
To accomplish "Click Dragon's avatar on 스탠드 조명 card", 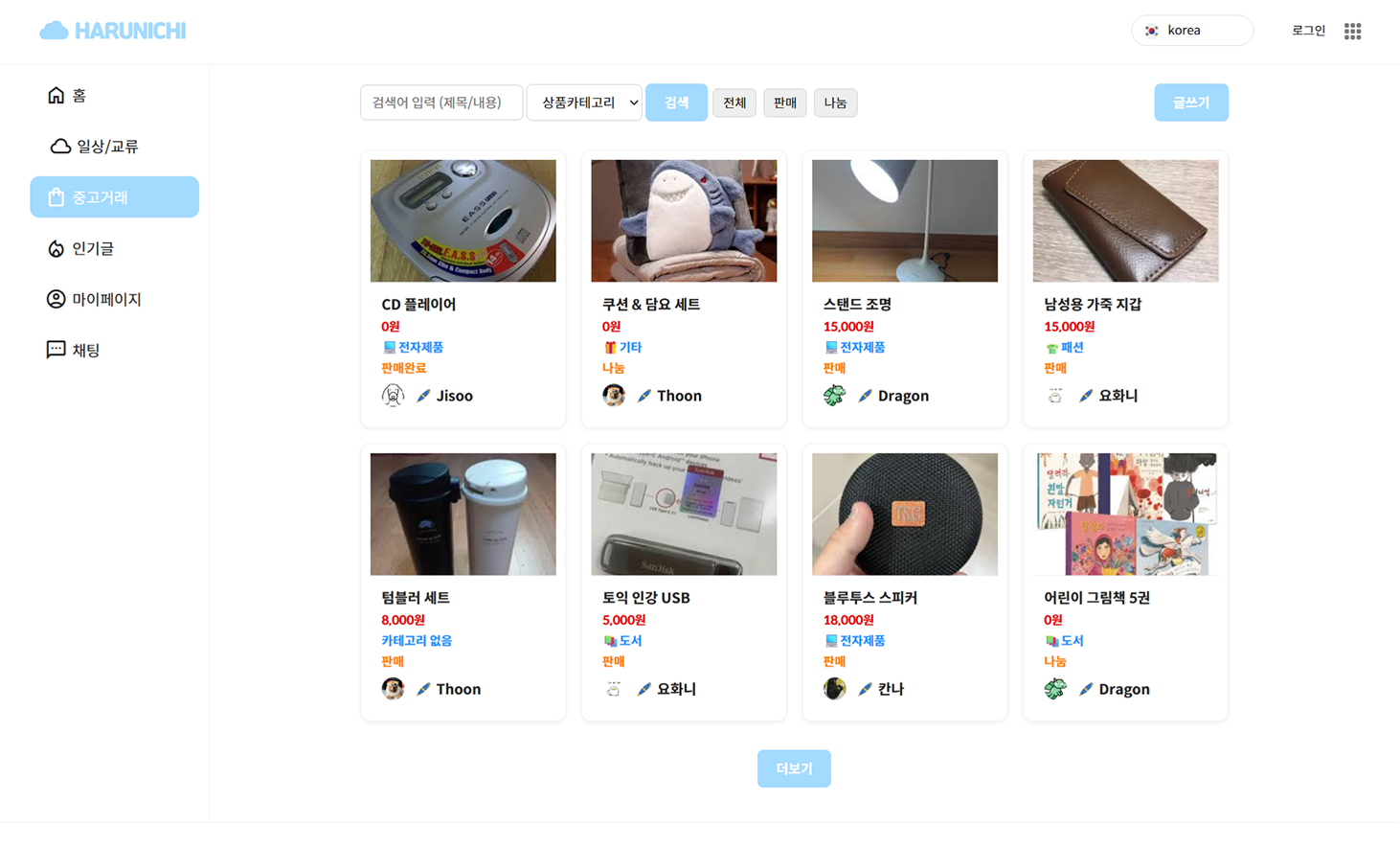I will click(834, 395).
